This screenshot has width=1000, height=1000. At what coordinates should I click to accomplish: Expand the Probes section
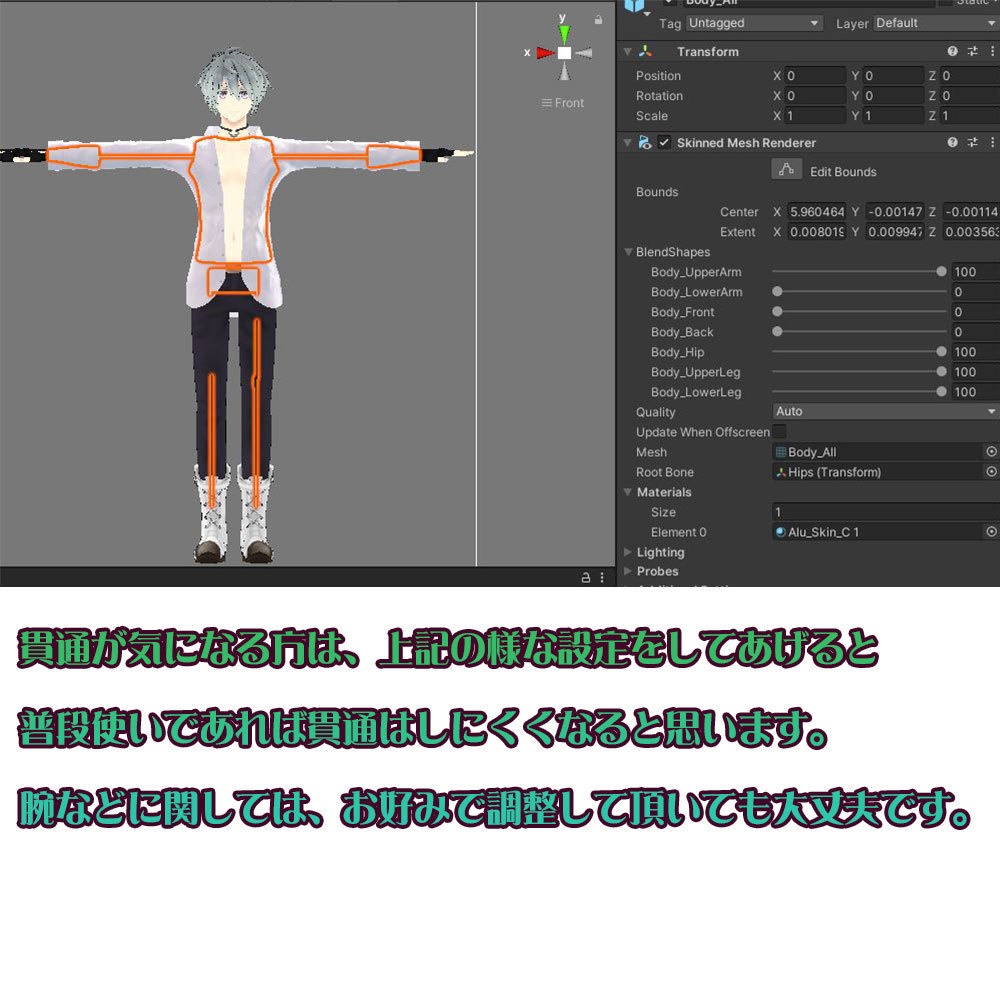tap(628, 571)
